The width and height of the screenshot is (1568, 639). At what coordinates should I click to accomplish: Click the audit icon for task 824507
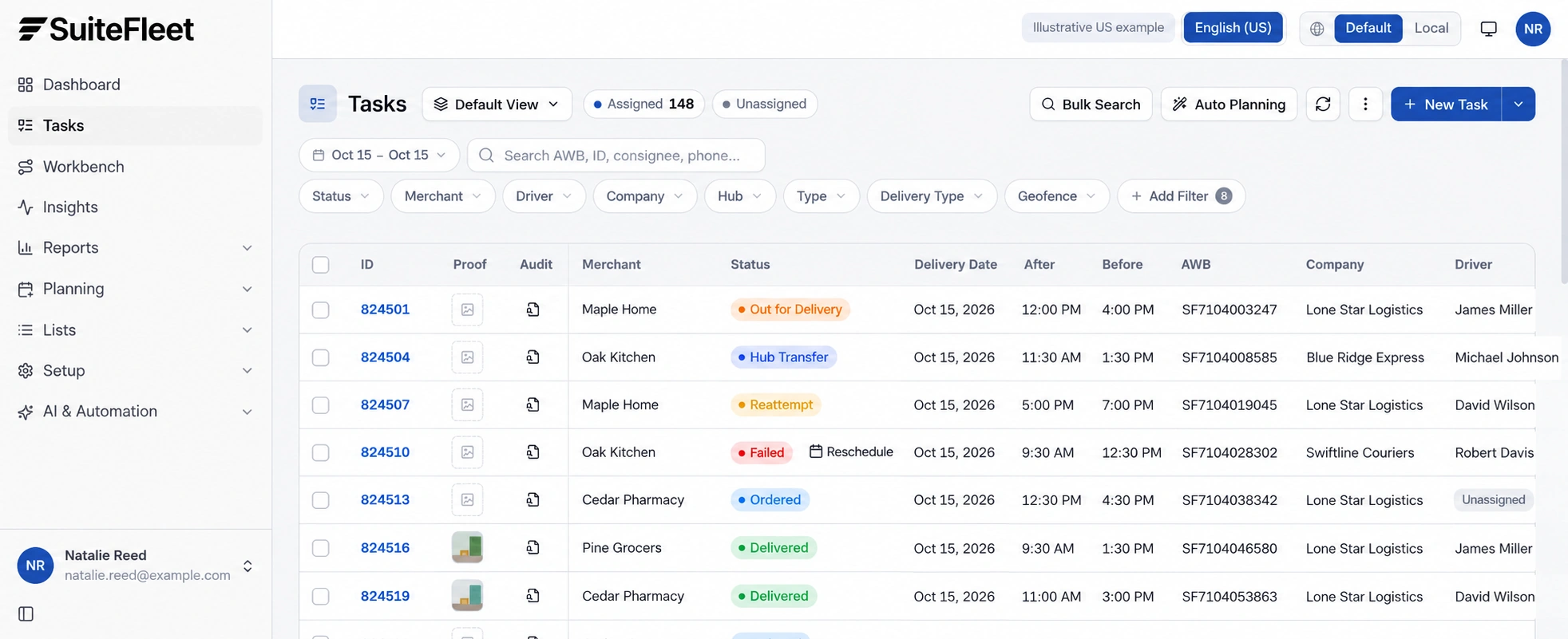[x=533, y=404]
